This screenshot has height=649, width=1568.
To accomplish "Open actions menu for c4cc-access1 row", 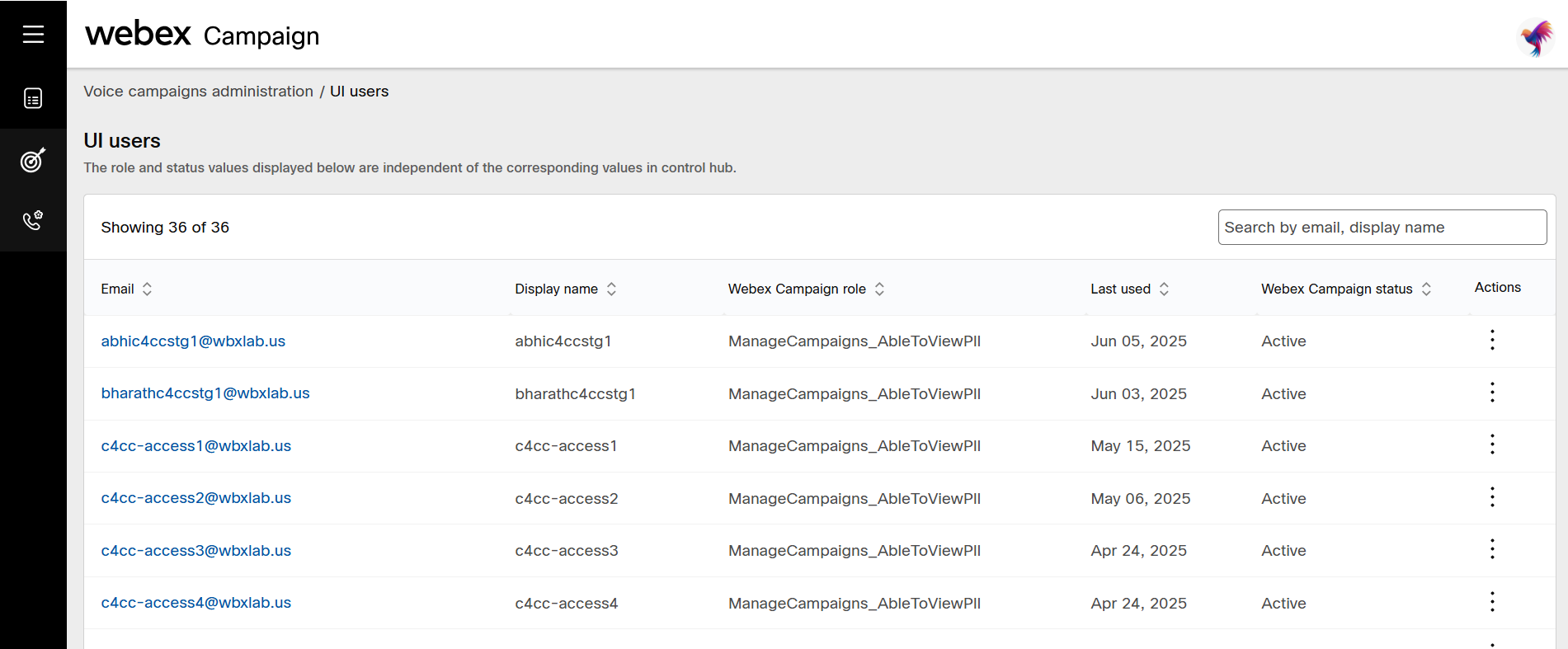I will click(1492, 444).
